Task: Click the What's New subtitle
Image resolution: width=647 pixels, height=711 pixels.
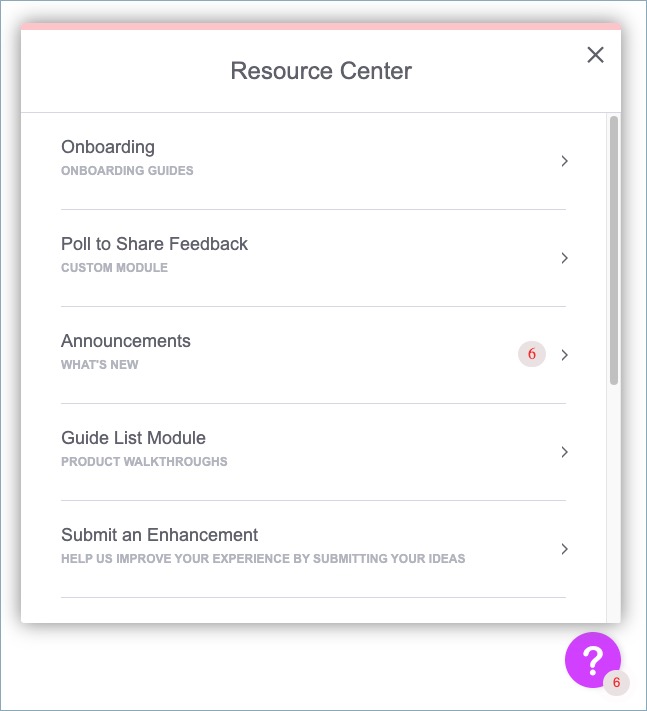Action: (x=100, y=365)
